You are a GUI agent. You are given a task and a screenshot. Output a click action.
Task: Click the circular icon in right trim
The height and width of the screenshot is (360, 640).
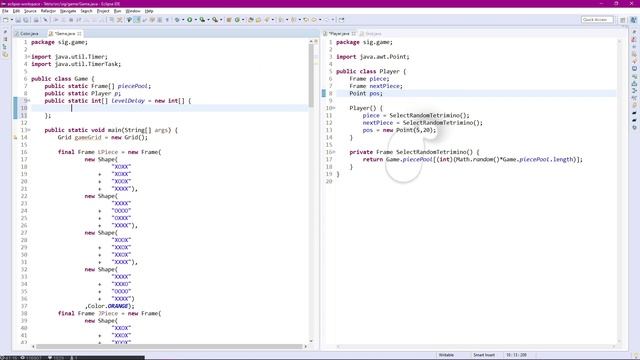(634, 69)
